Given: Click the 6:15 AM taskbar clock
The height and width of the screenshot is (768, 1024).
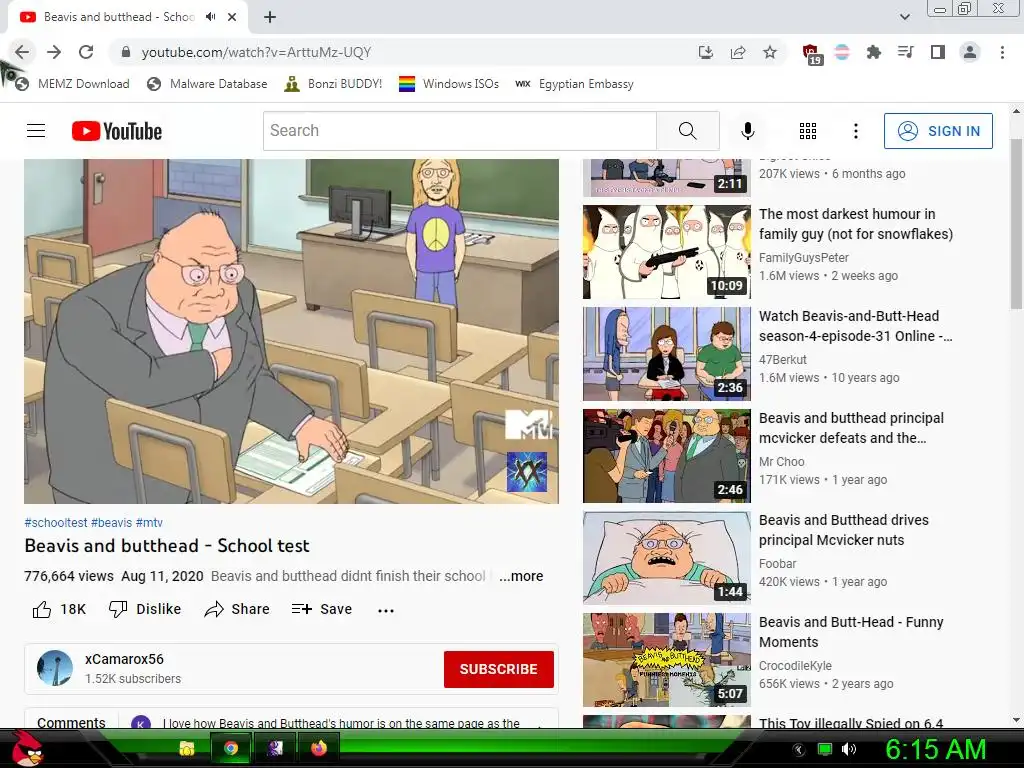Looking at the screenshot, I should pos(935,749).
